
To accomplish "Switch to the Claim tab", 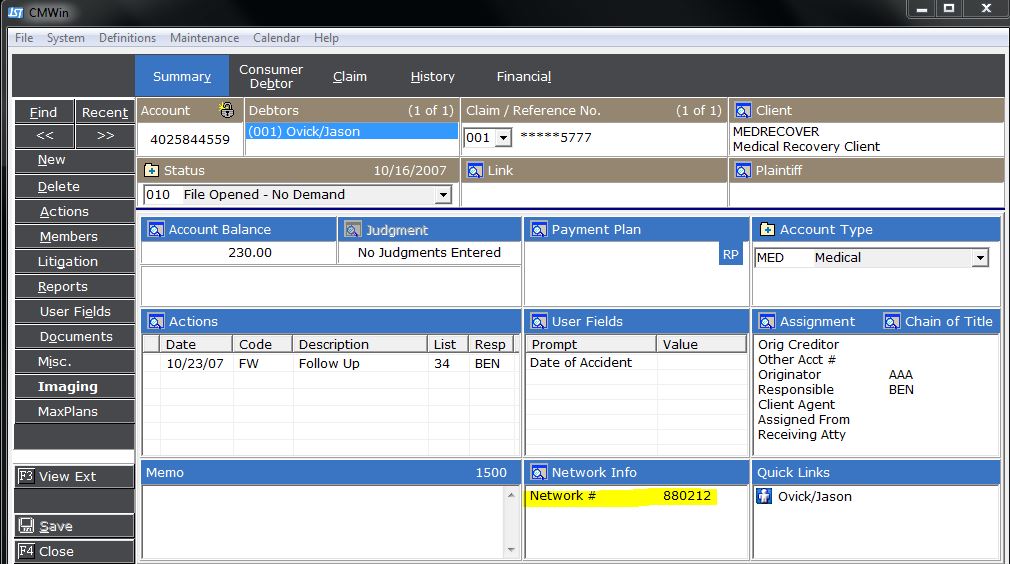I will click(x=350, y=76).
